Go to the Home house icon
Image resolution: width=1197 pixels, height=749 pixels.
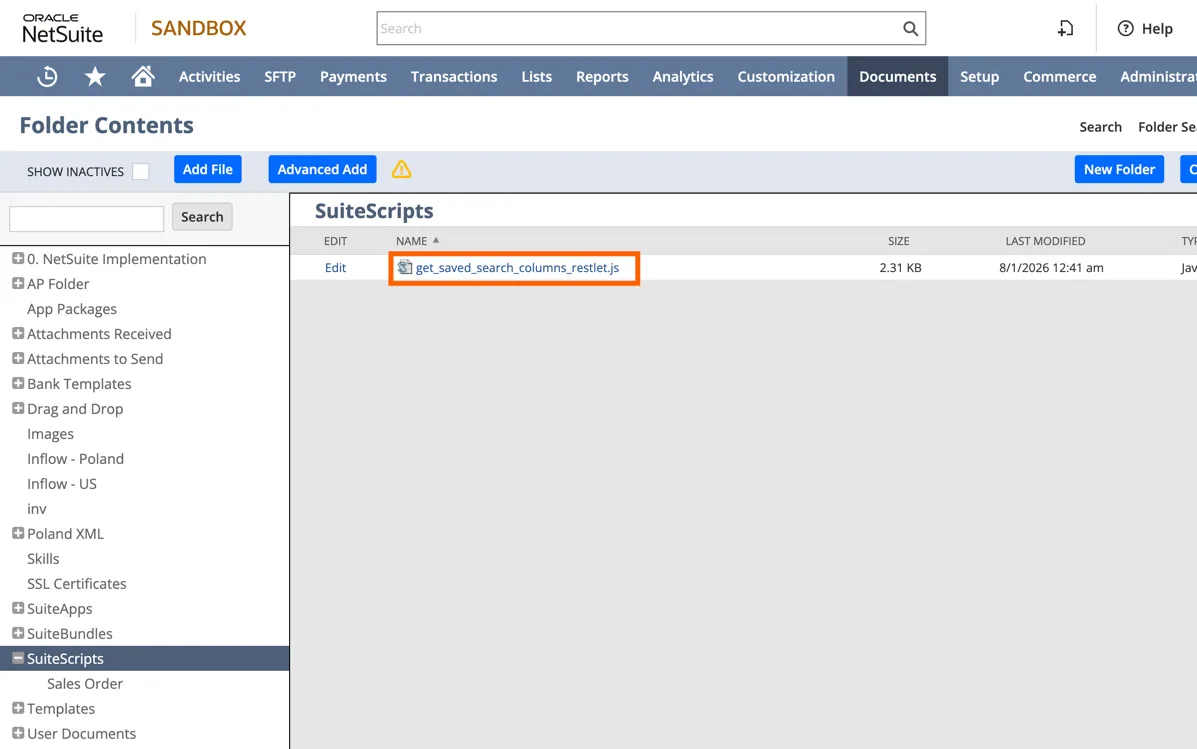[x=143, y=76]
